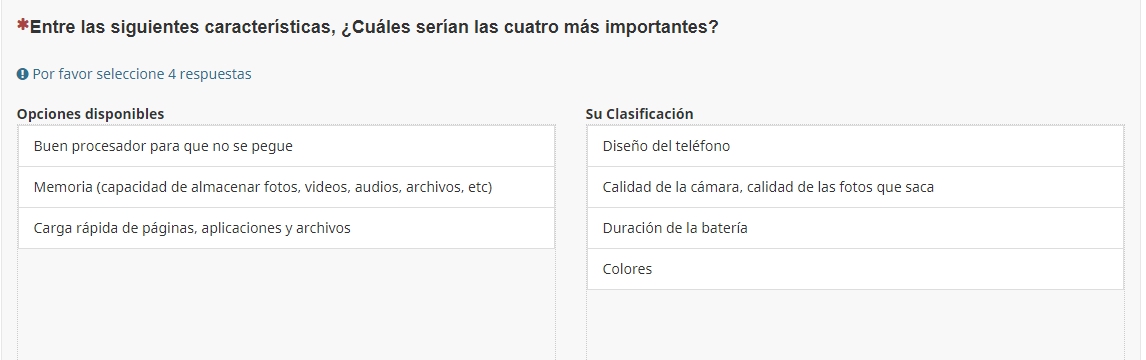Click blank space right of question title
The width and height of the screenshot is (1146, 360).
(x=928, y=27)
